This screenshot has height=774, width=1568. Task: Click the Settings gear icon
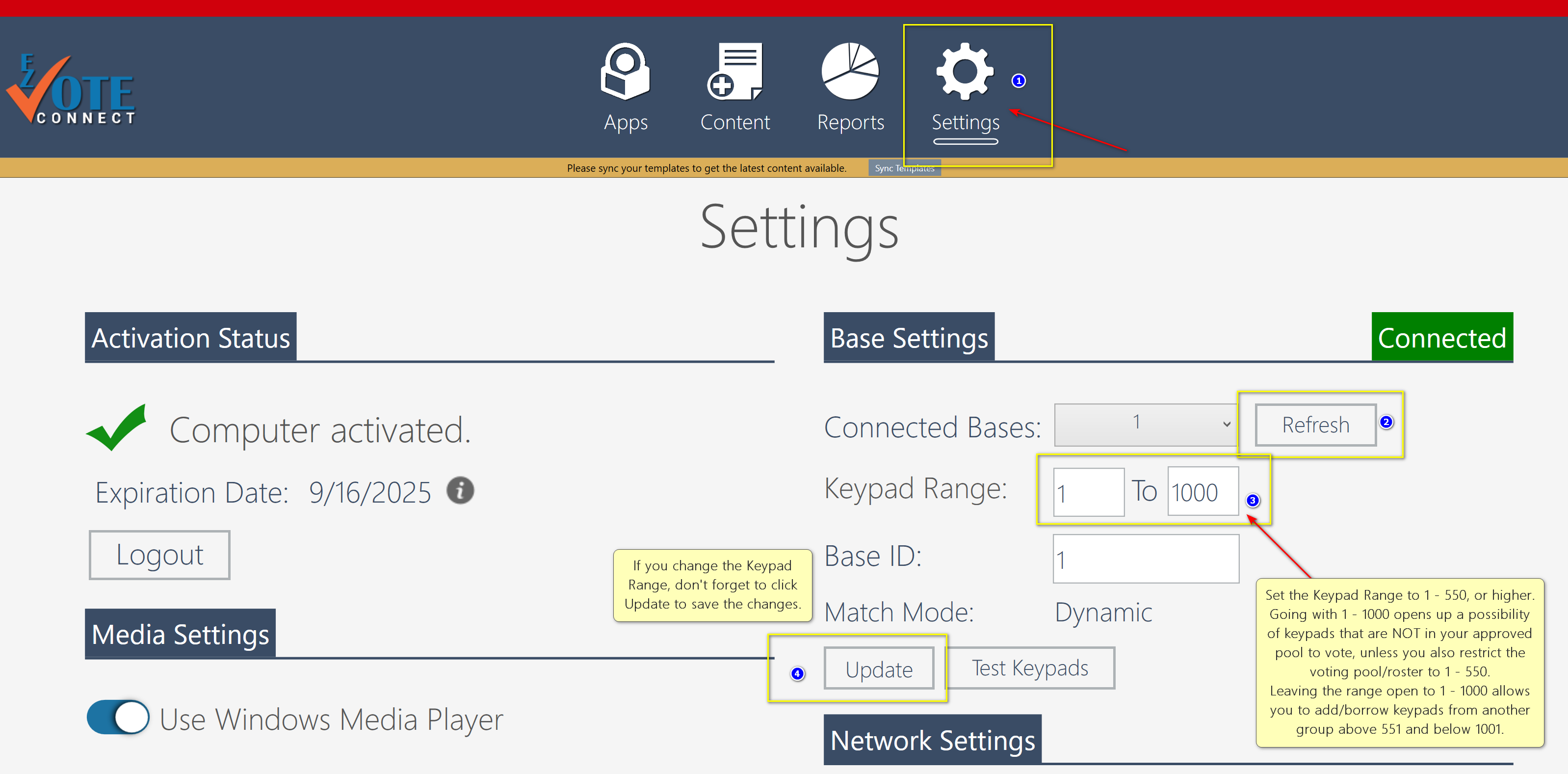click(965, 71)
